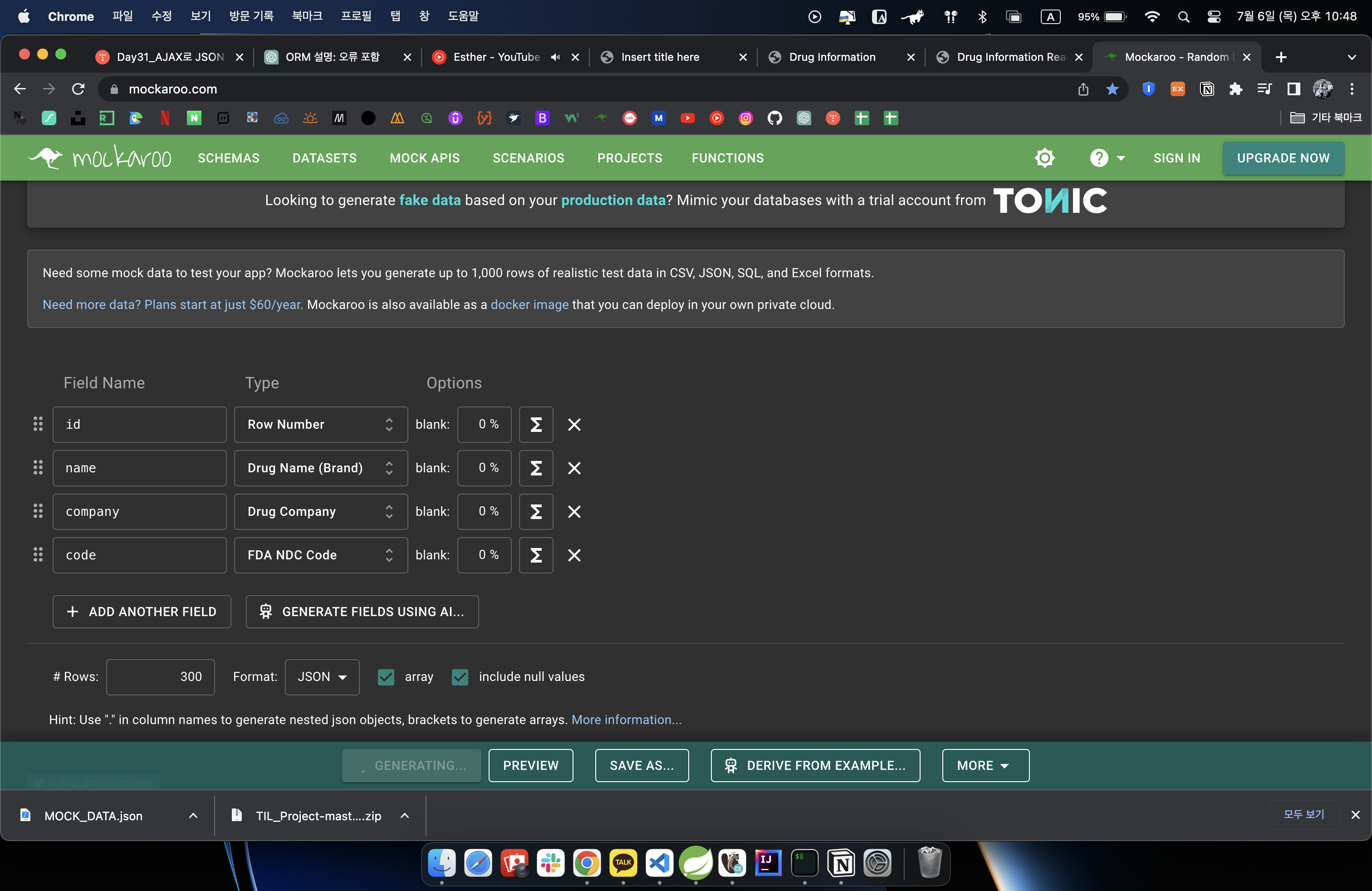
Task: Open the SCHEMAS navigation item
Action: (x=228, y=158)
